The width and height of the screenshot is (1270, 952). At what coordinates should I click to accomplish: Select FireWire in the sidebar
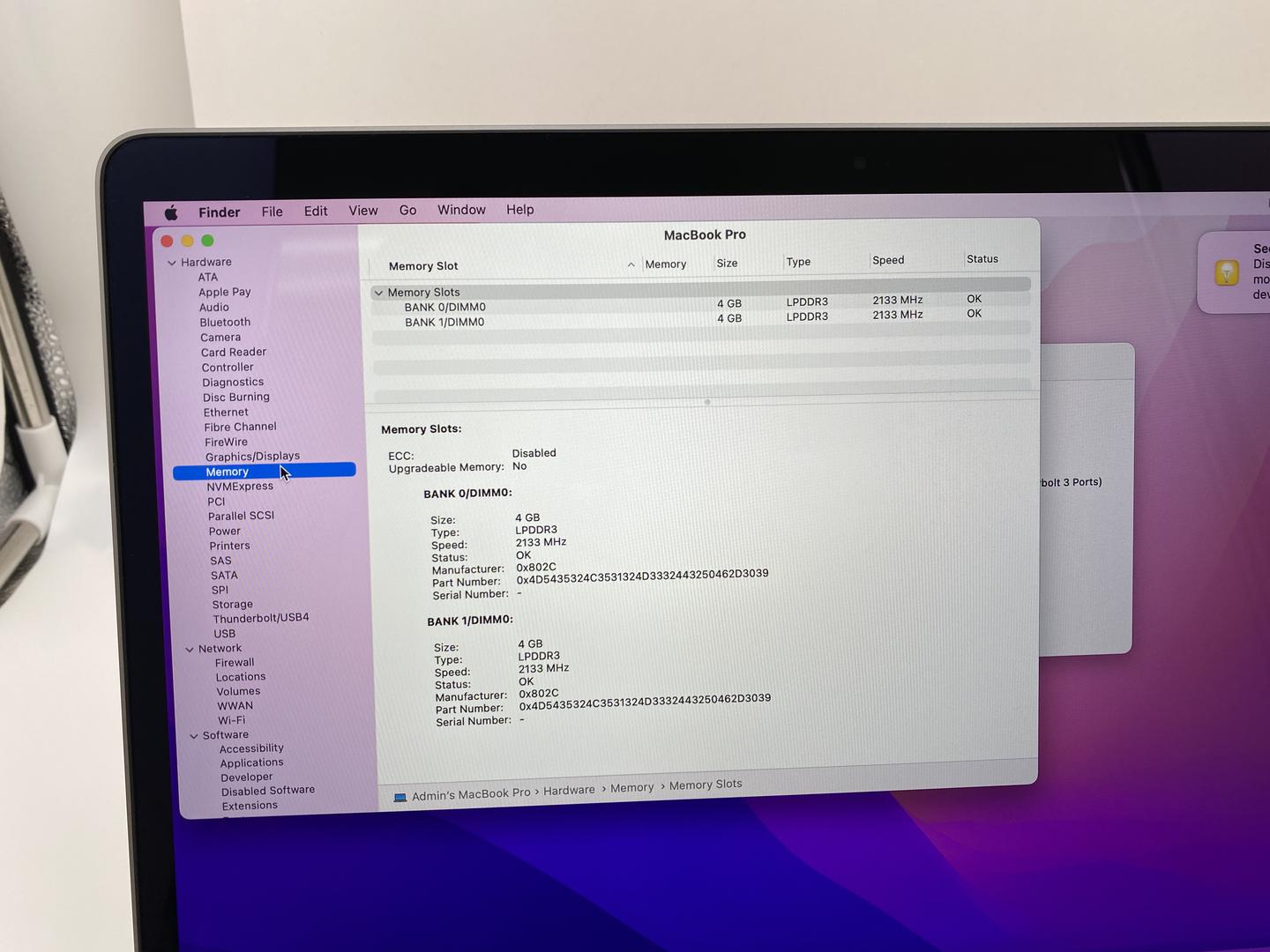tap(226, 442)
